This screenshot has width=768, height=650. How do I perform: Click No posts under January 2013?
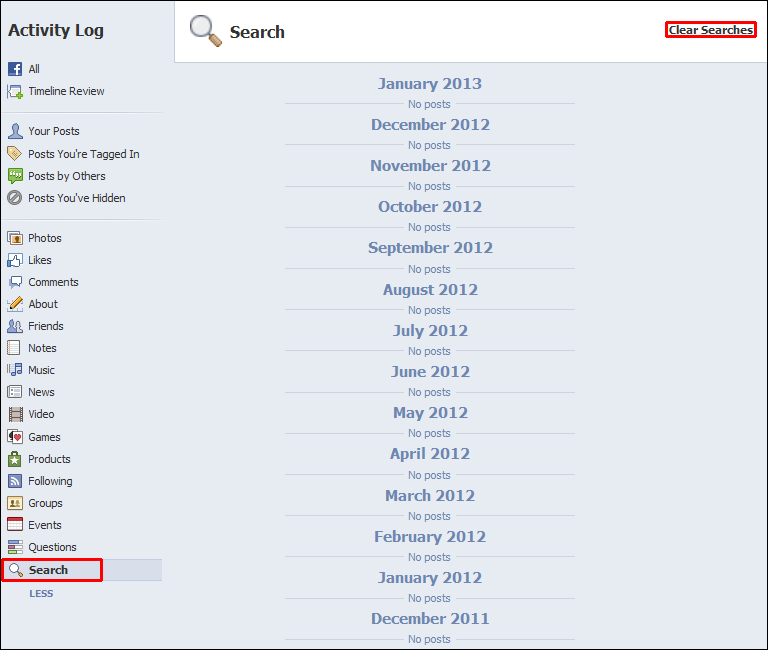click(429, 104)
